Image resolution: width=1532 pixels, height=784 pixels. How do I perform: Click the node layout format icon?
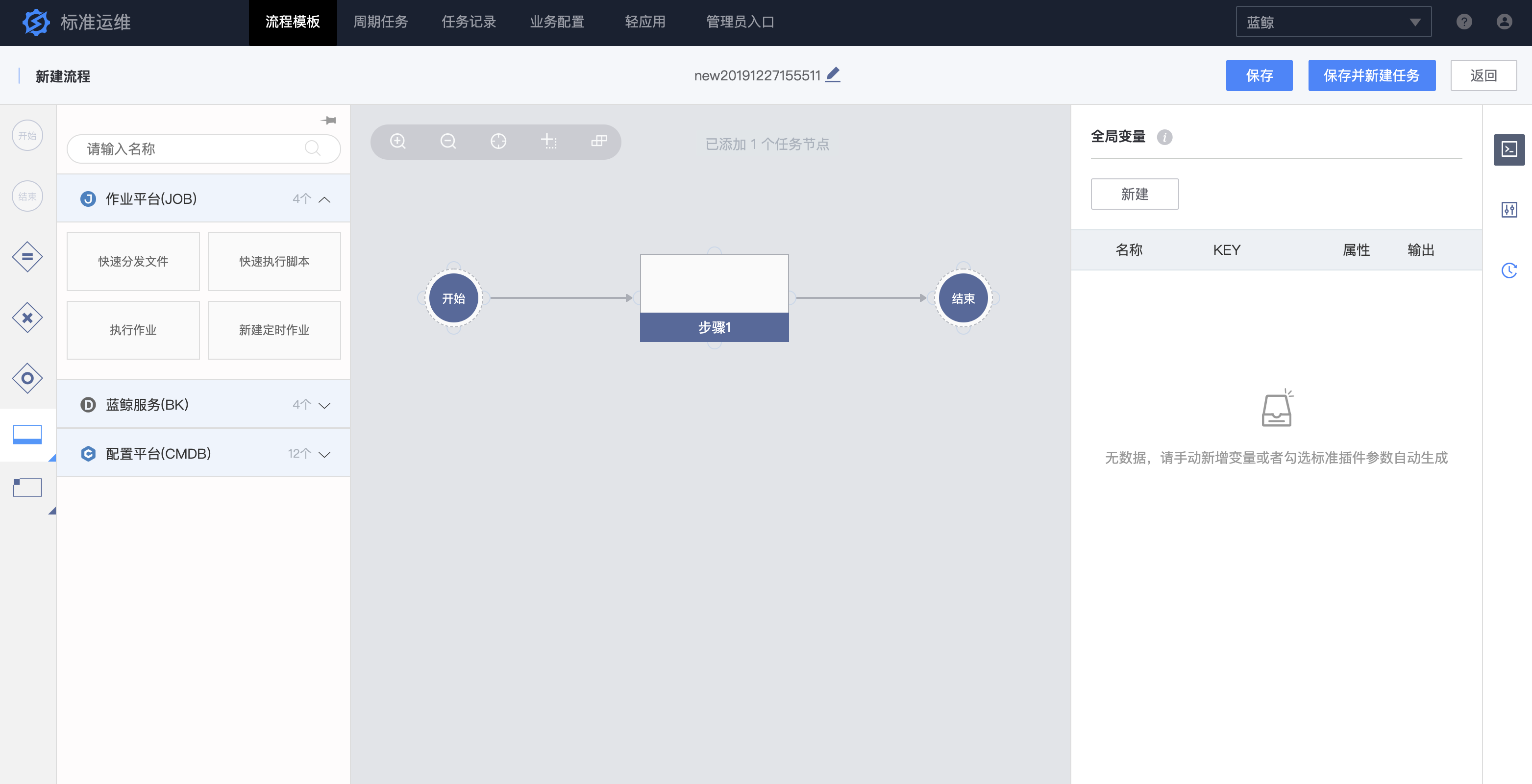tap(598, 142)
